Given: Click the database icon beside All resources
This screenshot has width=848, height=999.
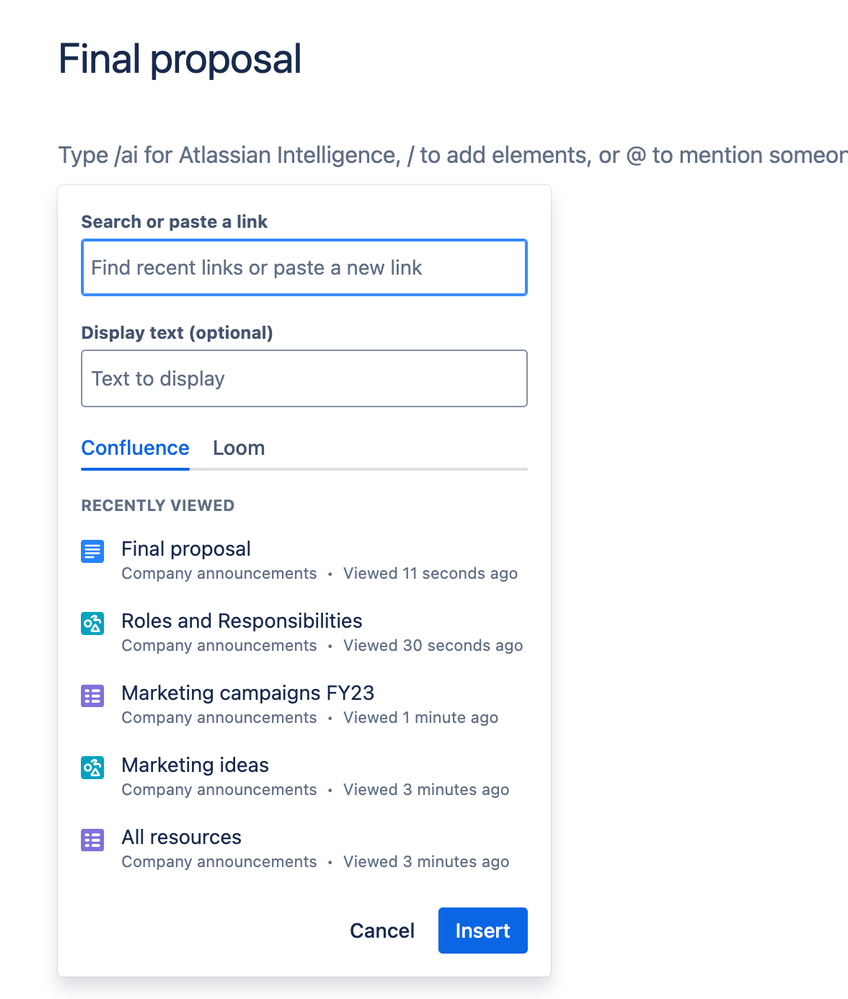Looking at the screenshot, I should (x=92, y=838).
